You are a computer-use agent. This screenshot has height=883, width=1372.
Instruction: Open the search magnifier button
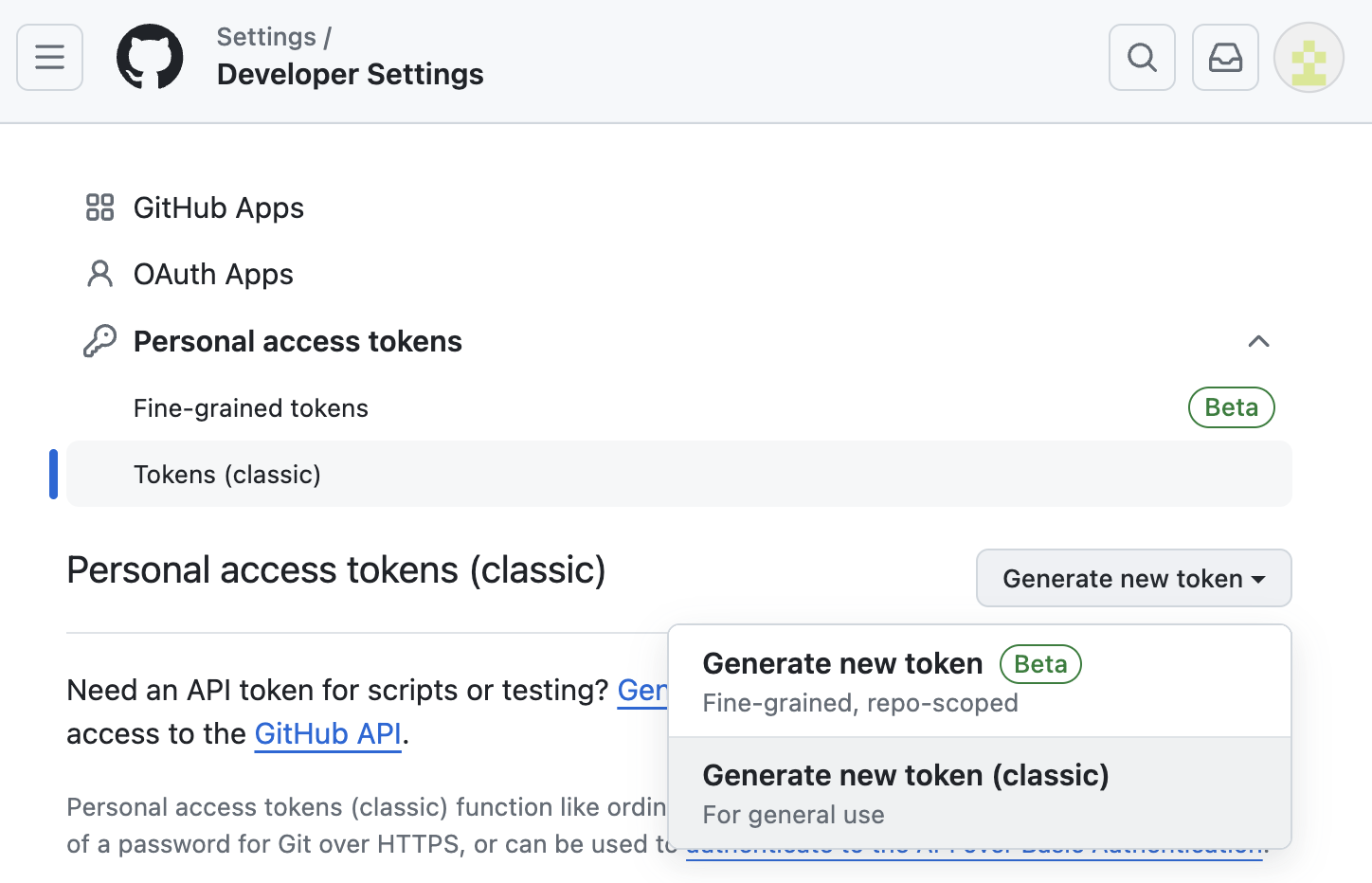point(1142,58)
